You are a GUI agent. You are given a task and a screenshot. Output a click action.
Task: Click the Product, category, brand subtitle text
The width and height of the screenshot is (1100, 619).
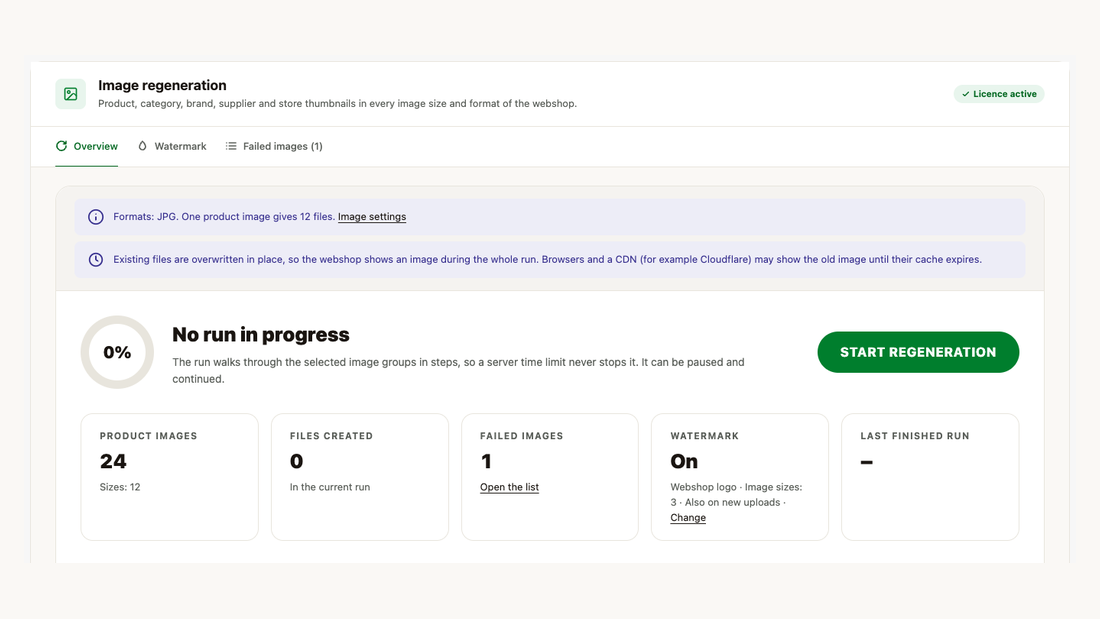point(337,104)
